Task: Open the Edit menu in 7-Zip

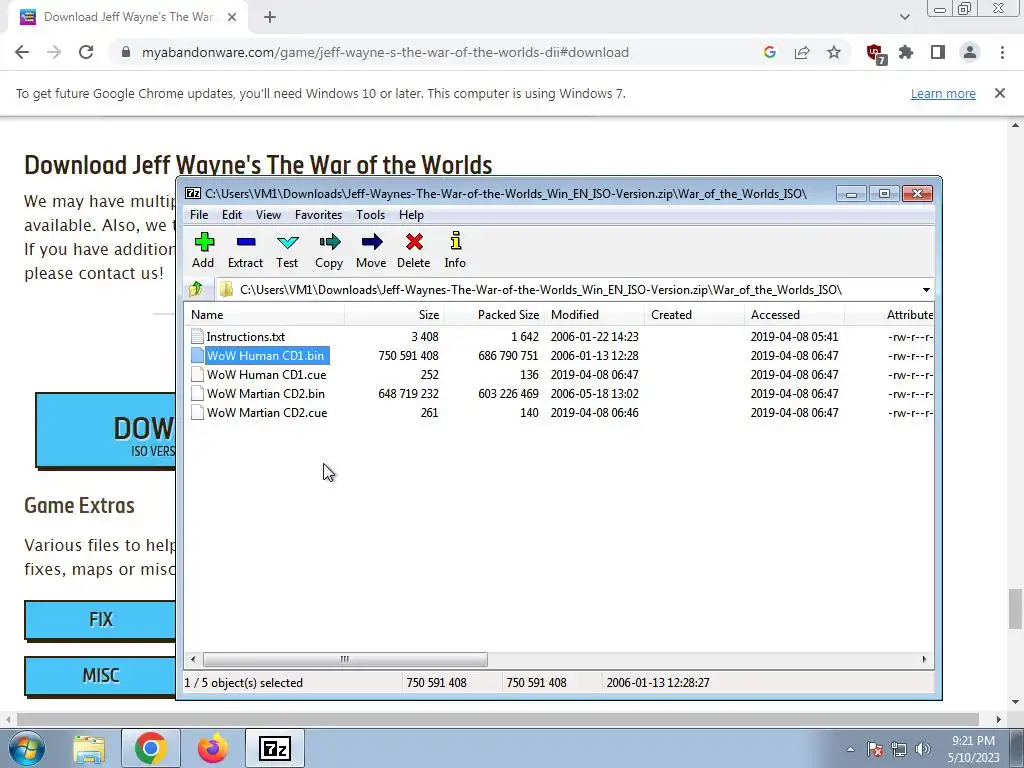Action: [232, 215]
